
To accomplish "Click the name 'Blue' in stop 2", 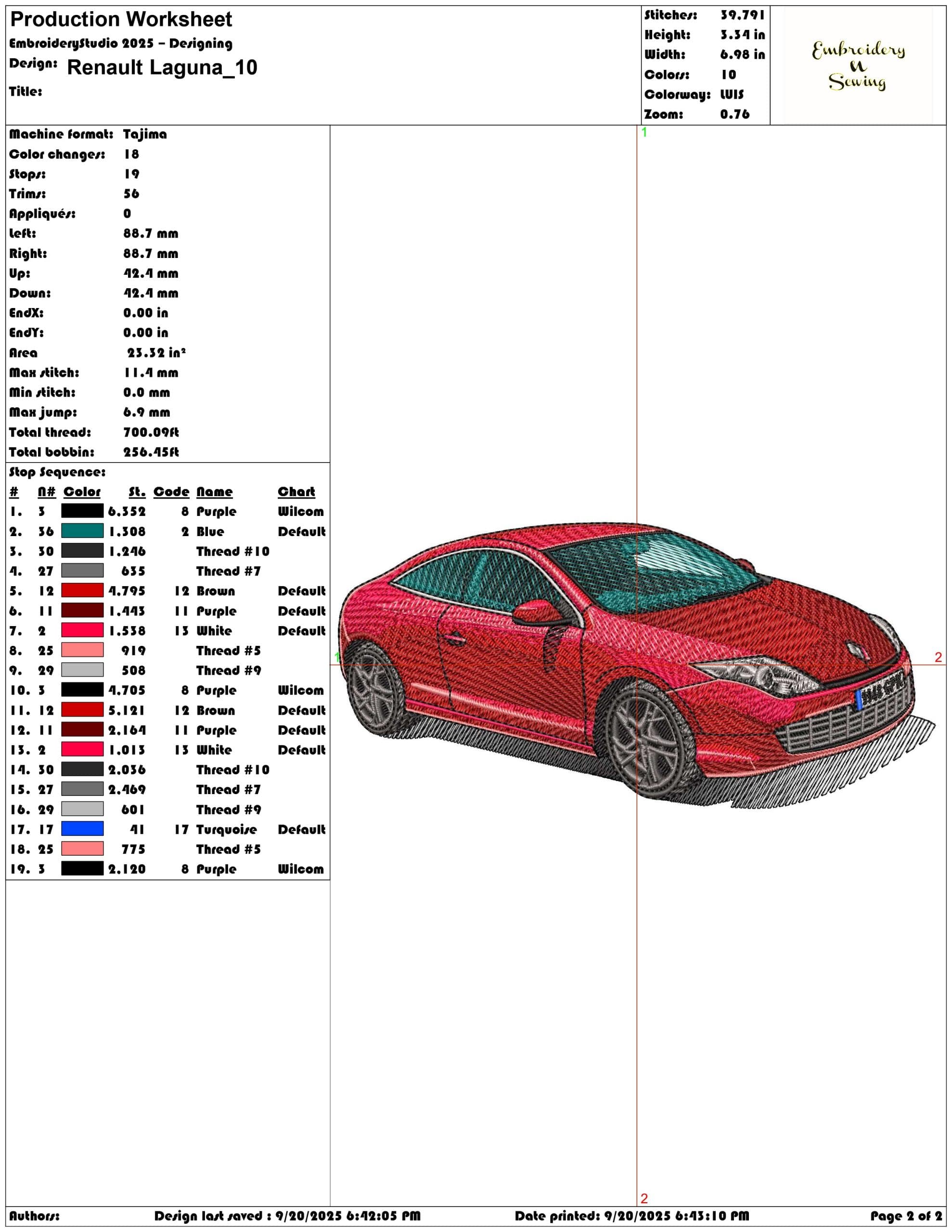I will (x=210, y=531).
